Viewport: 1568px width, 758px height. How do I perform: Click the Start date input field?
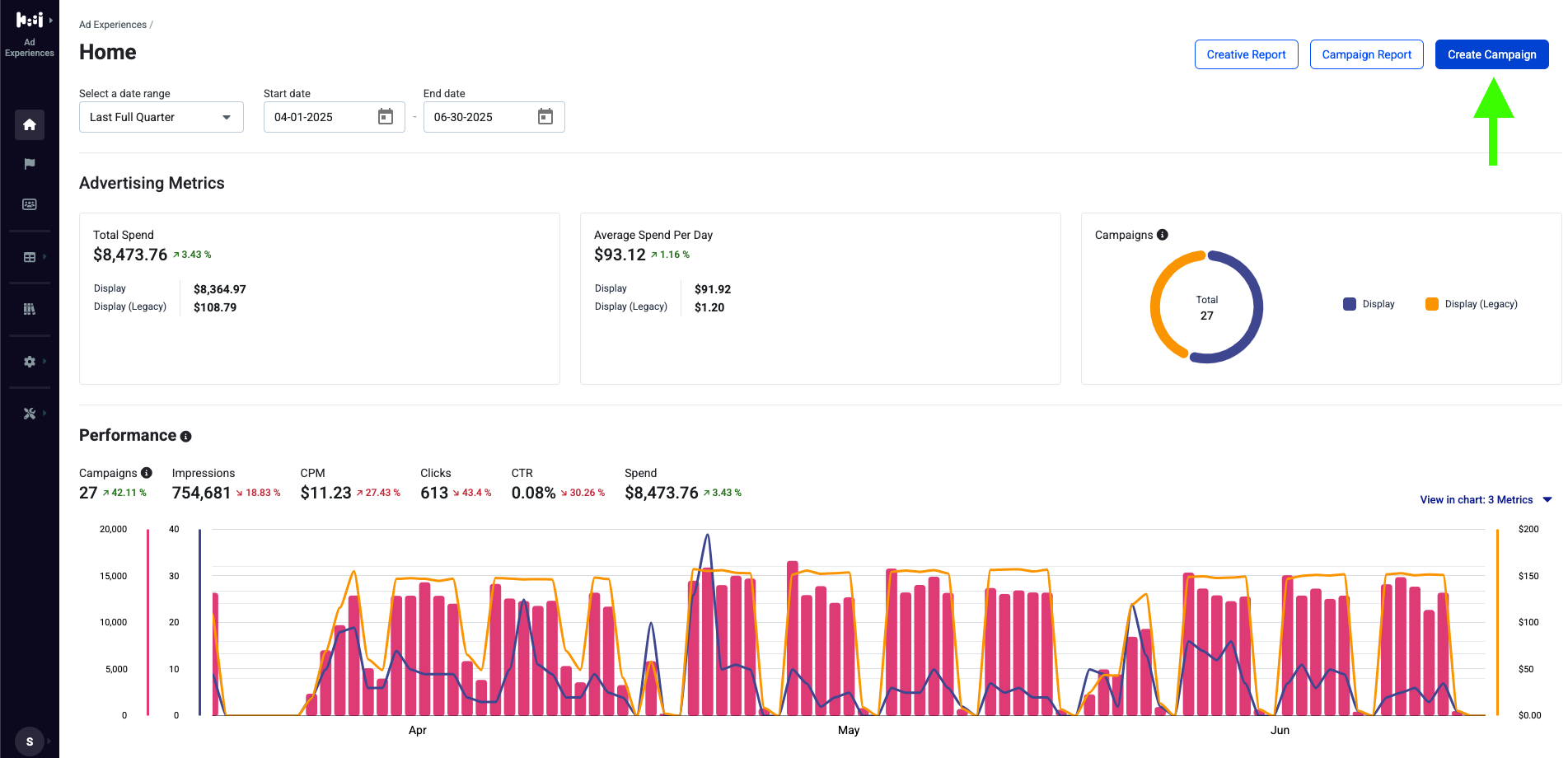(x=321, y=117)
